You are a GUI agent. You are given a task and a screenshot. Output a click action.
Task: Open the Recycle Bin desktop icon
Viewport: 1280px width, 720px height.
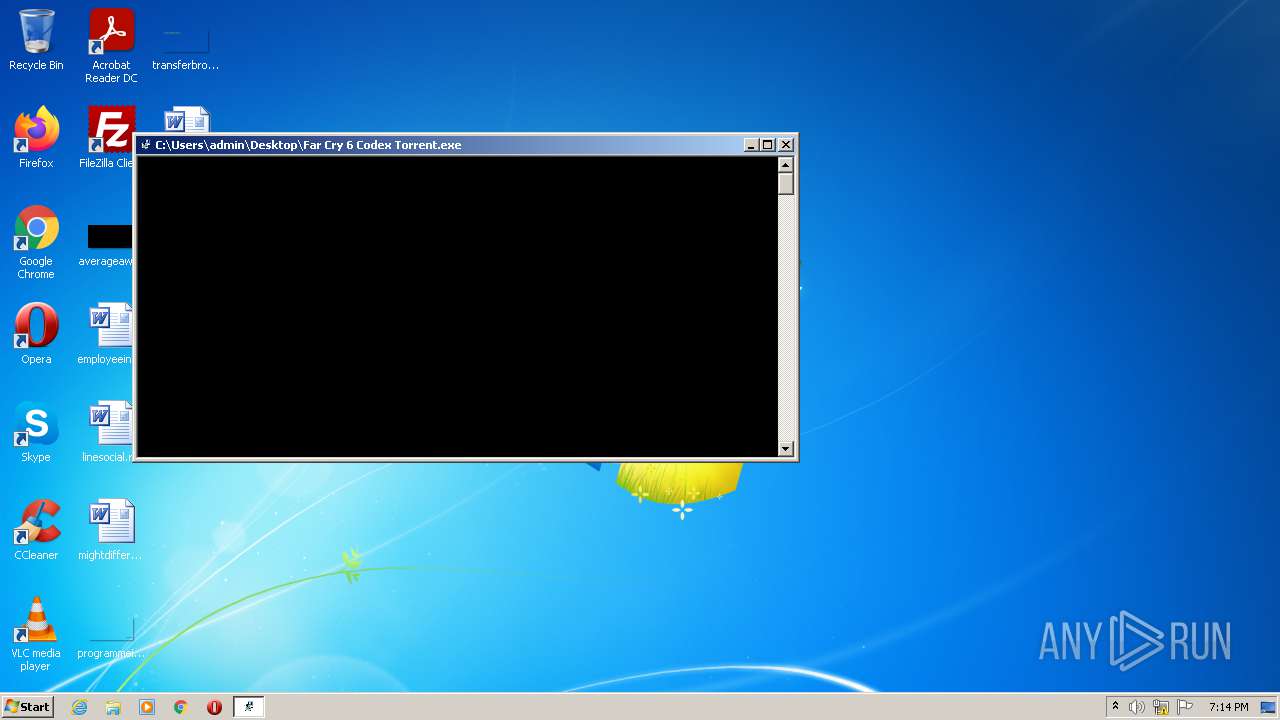pos(36,40)
